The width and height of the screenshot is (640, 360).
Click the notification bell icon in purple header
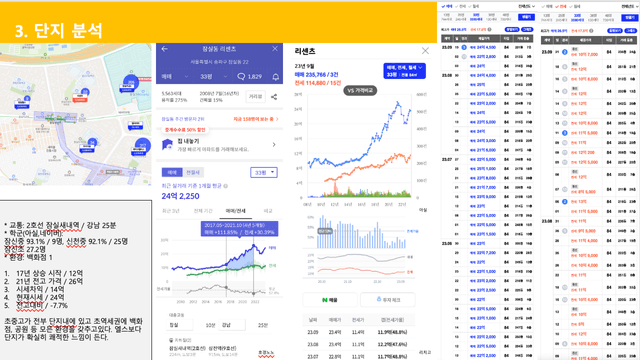coord(276,77)
